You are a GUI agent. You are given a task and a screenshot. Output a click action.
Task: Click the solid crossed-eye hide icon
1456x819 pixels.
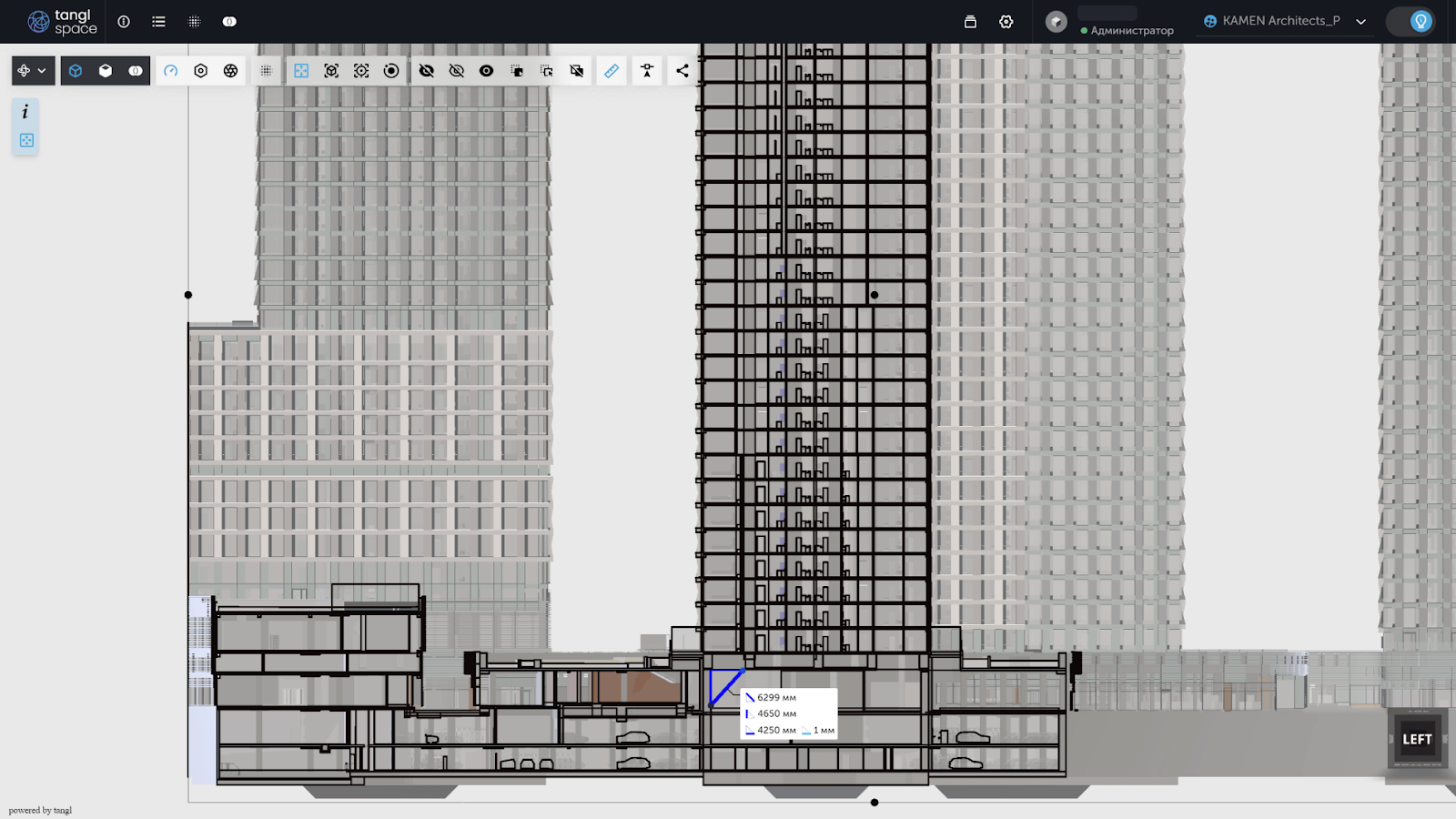pyautogui.click(x=427, y=71)
